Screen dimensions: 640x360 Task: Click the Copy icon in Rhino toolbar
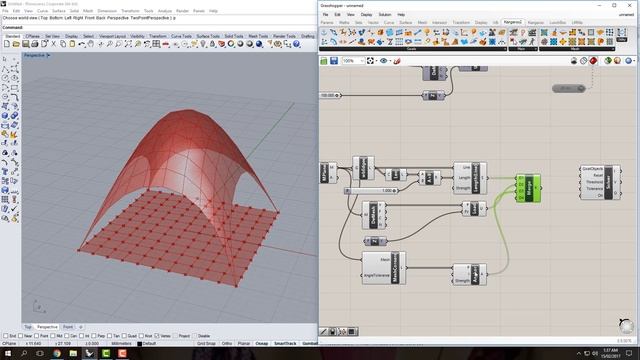pos(63,44)
